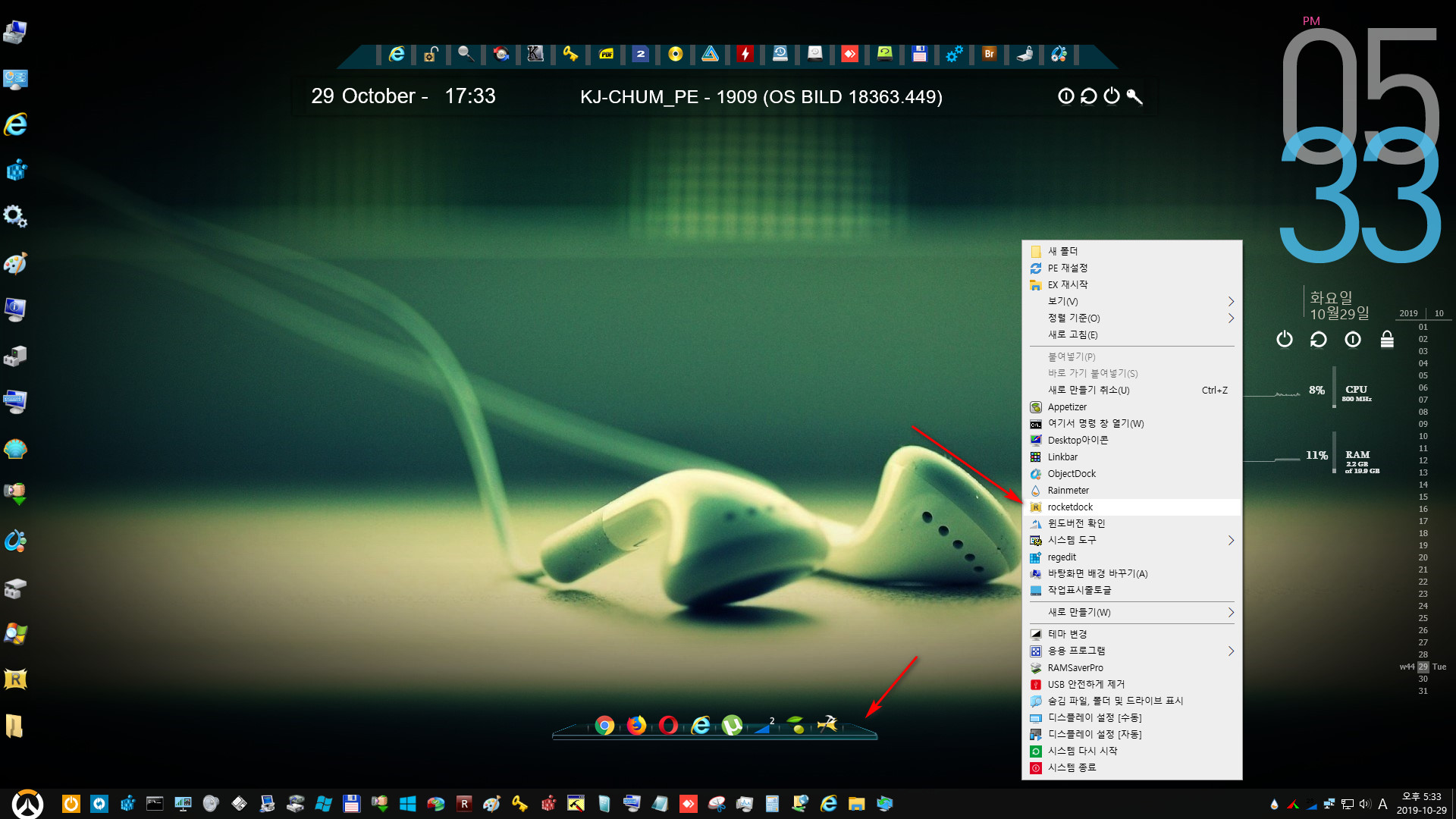Choose 시스템 다시 시작 from context menu
This screenshot has height=819, width=1456.
pos(1132,751)
